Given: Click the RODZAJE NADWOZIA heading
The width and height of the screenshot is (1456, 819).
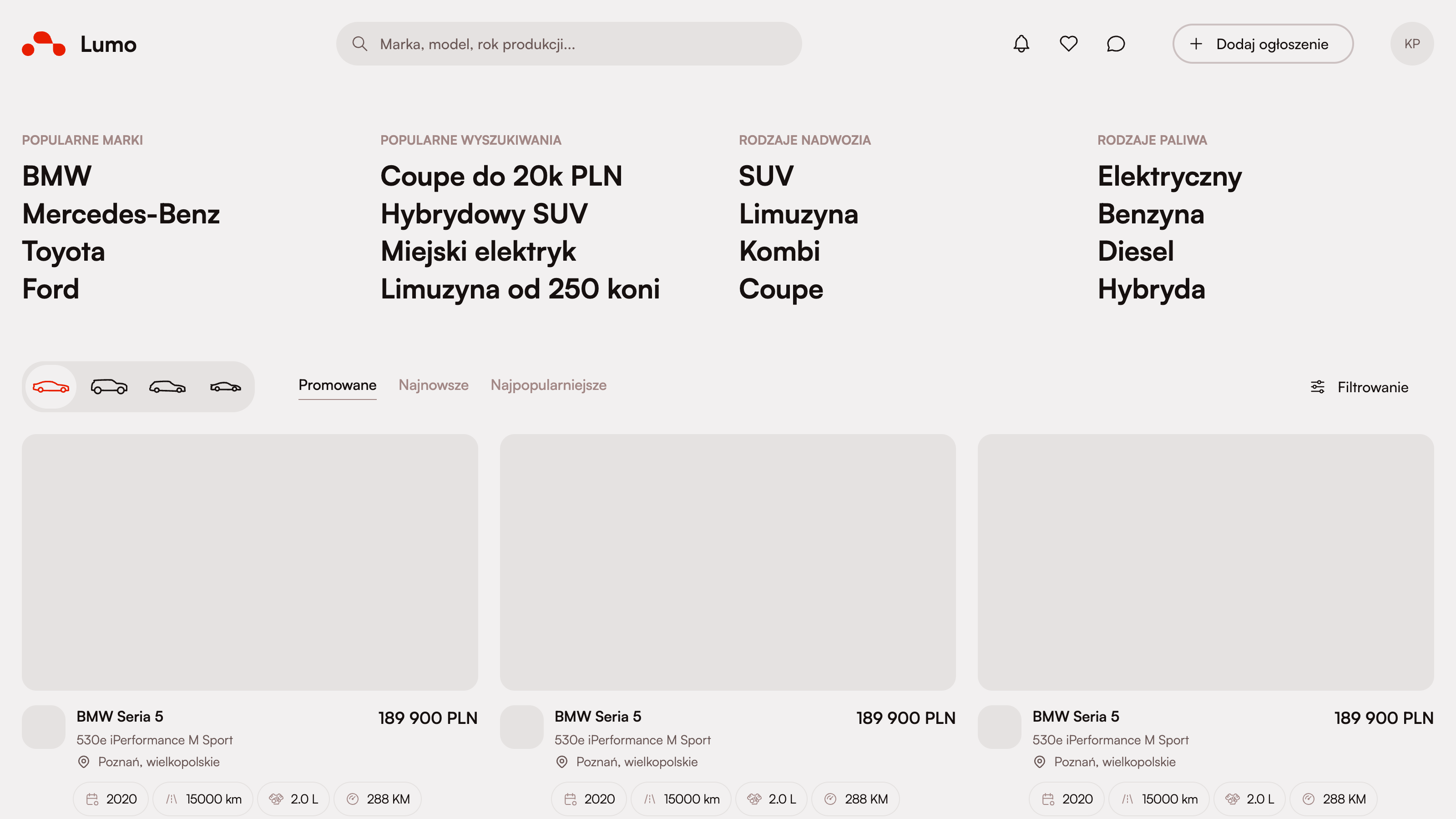Looking at the screenshot, I should pyautogui.click(x=805, y=140).
